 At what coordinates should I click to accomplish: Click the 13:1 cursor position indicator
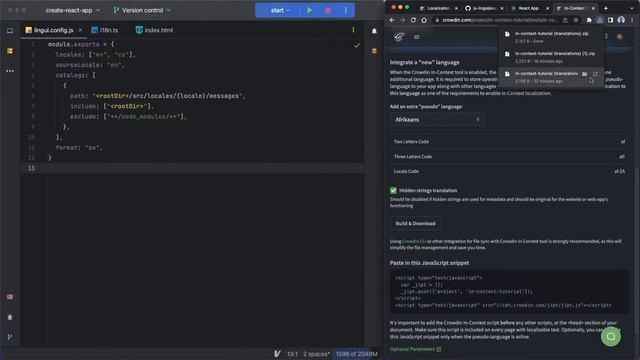coord(292,354)
